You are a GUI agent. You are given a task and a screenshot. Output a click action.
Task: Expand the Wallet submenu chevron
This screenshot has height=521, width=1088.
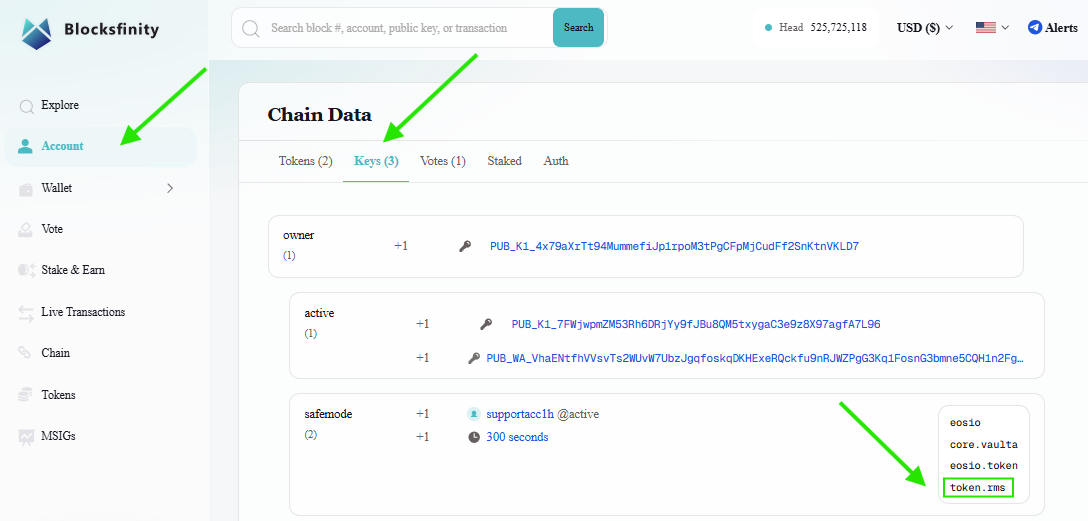click(x=170, y=188)
